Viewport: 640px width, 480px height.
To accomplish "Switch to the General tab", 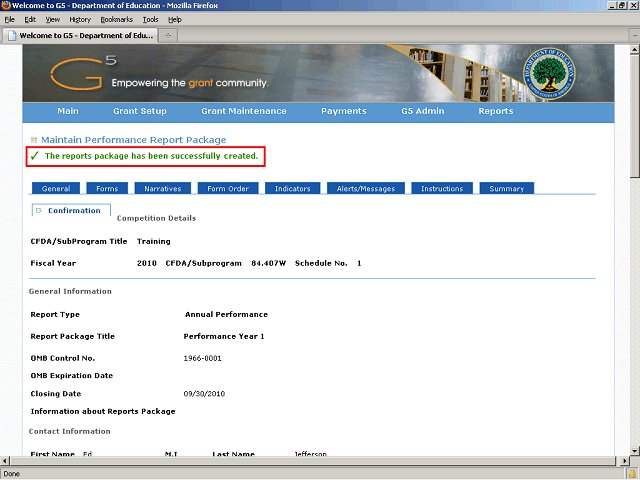I will click(x=56, y=189).
